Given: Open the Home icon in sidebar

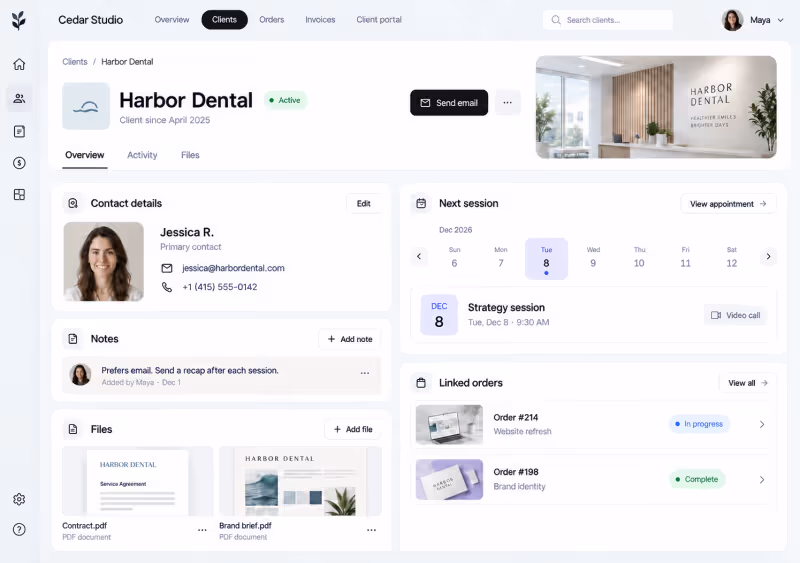Looking at the screenshot, I should [19, 64].
